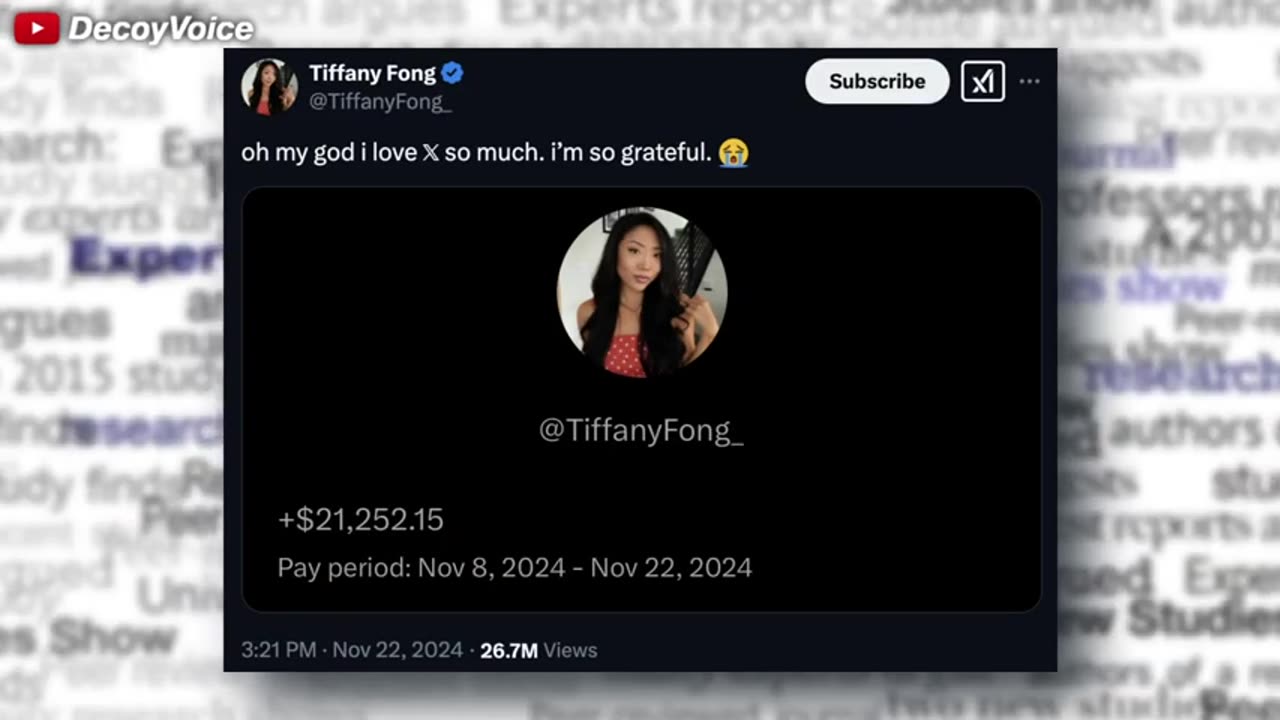Click the YouTube logo icon
Screen dimensions: 1280x720
pos(37,28)
